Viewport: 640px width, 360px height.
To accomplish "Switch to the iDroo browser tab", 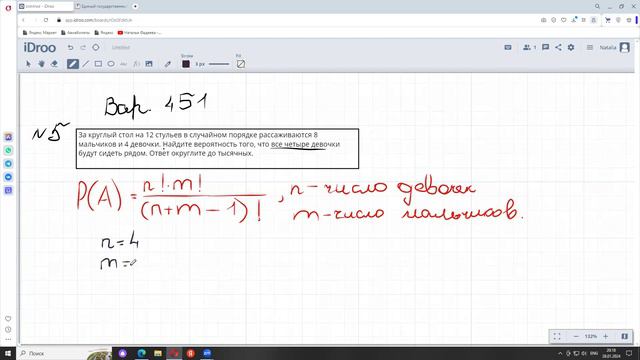I will coord(45,7).
